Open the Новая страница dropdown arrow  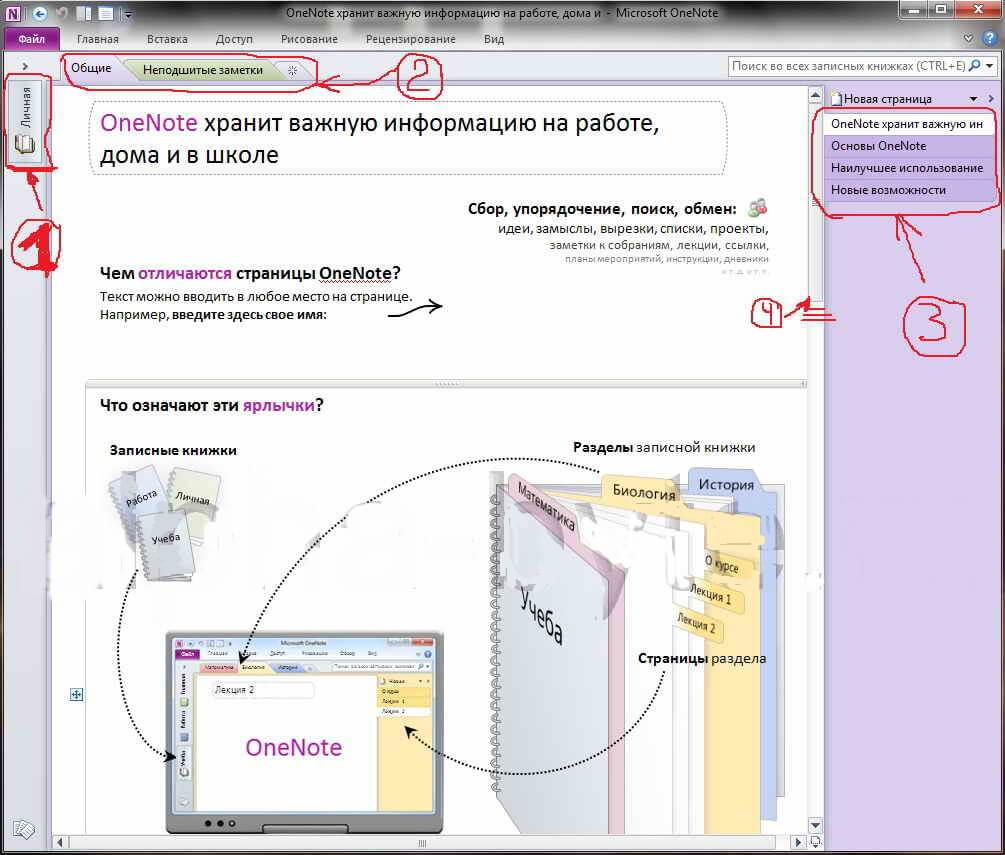tap(974, 99)
